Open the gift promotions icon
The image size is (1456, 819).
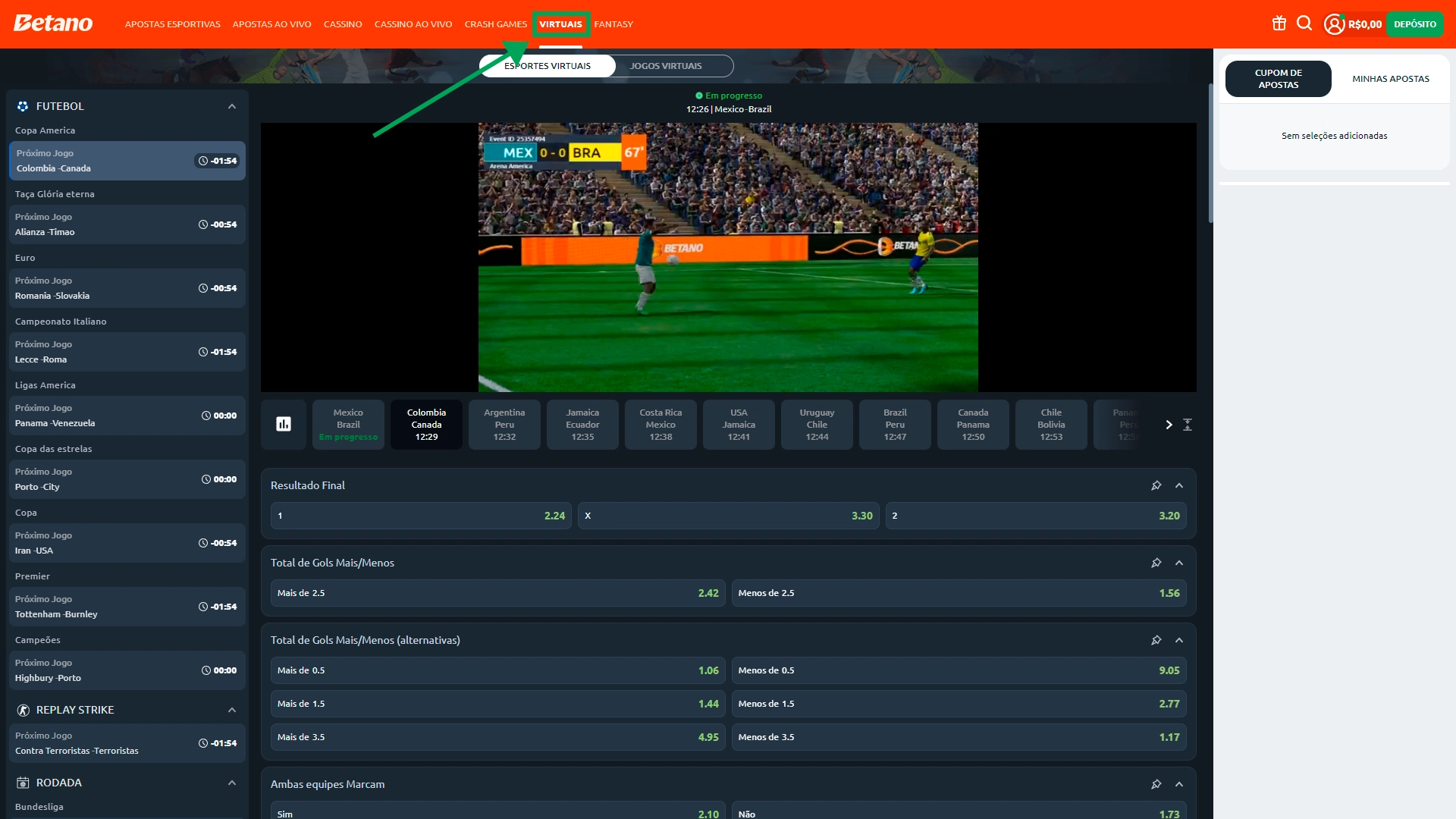pyautogui.click(x=1279, y=24)
